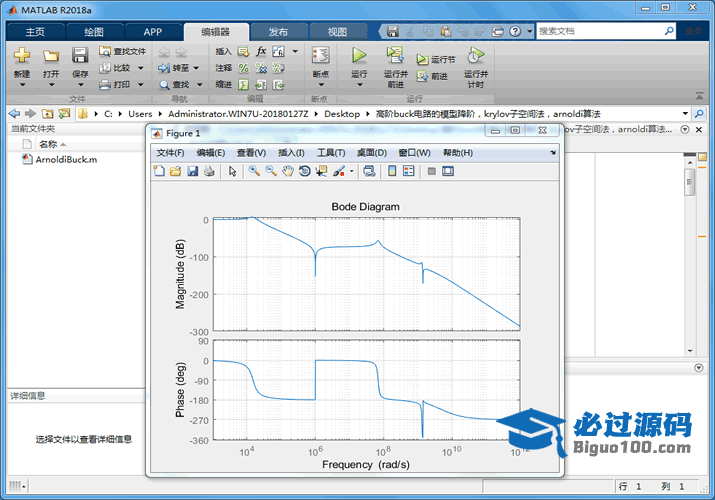Toggle the pan hand tool
Viewport: 715px width, 500px height.
pyautogui.click(x=288, y=171)
